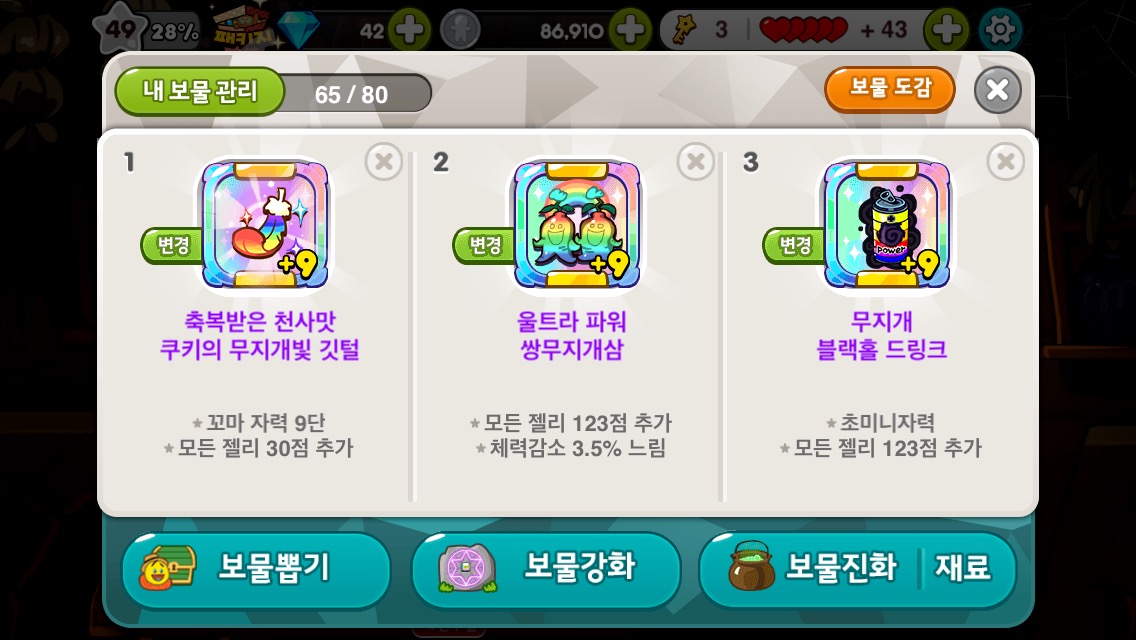Open 보물강화 treasure upgrade
The image size is (1136, 640).
click(x=546, y=569)
